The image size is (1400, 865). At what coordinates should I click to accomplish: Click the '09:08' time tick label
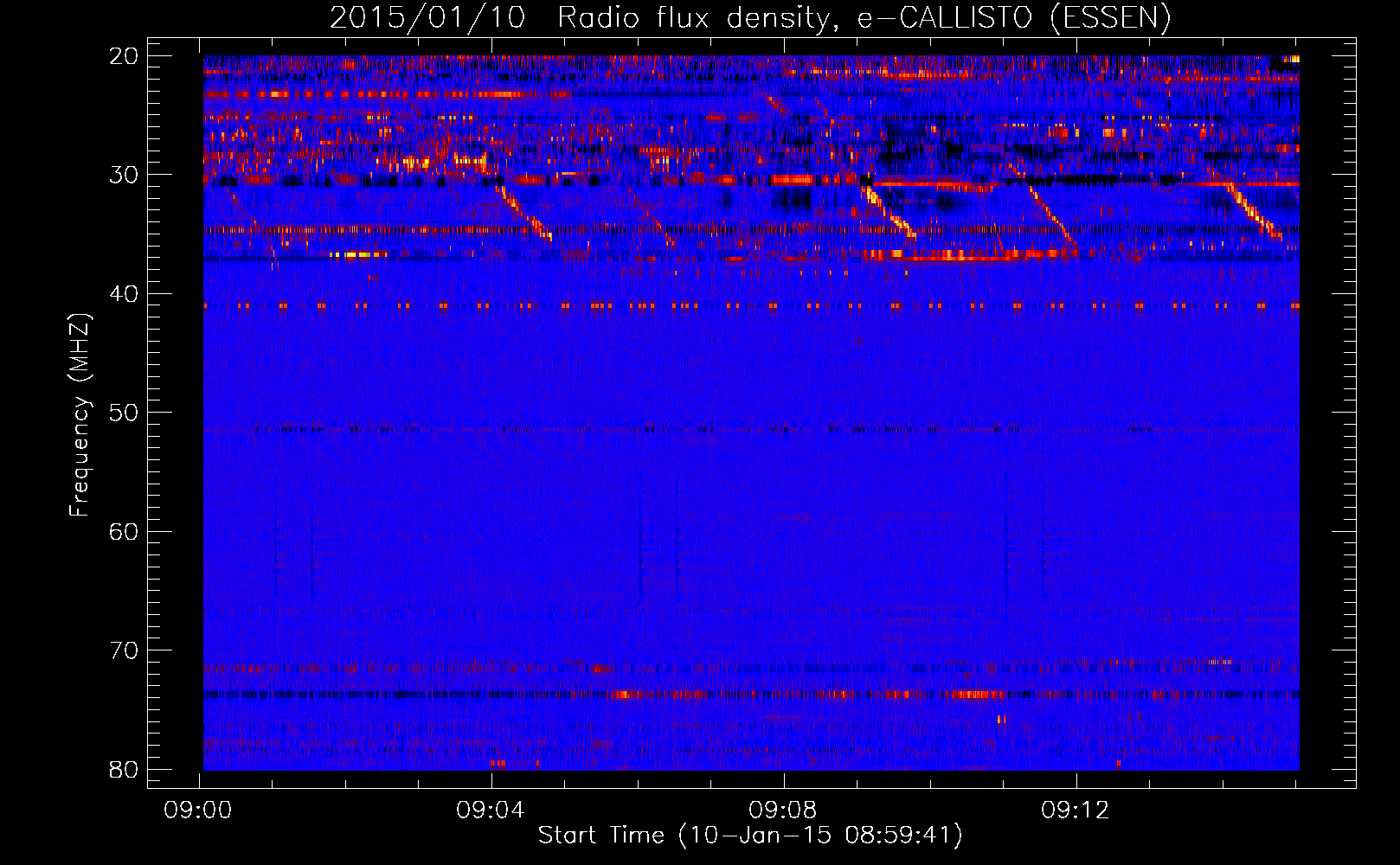coord(783,811)
